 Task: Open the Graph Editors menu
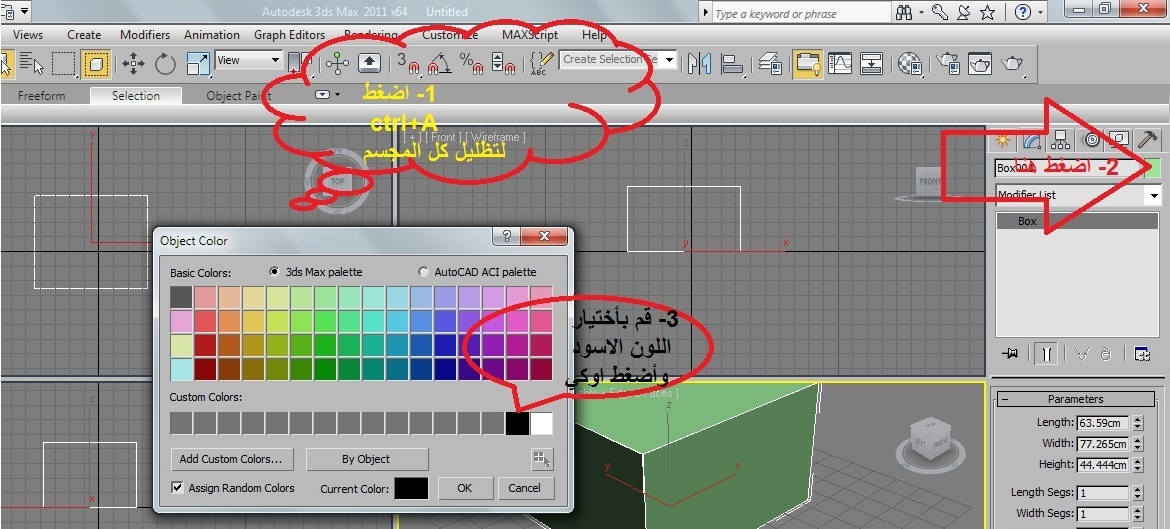point(290,34)
